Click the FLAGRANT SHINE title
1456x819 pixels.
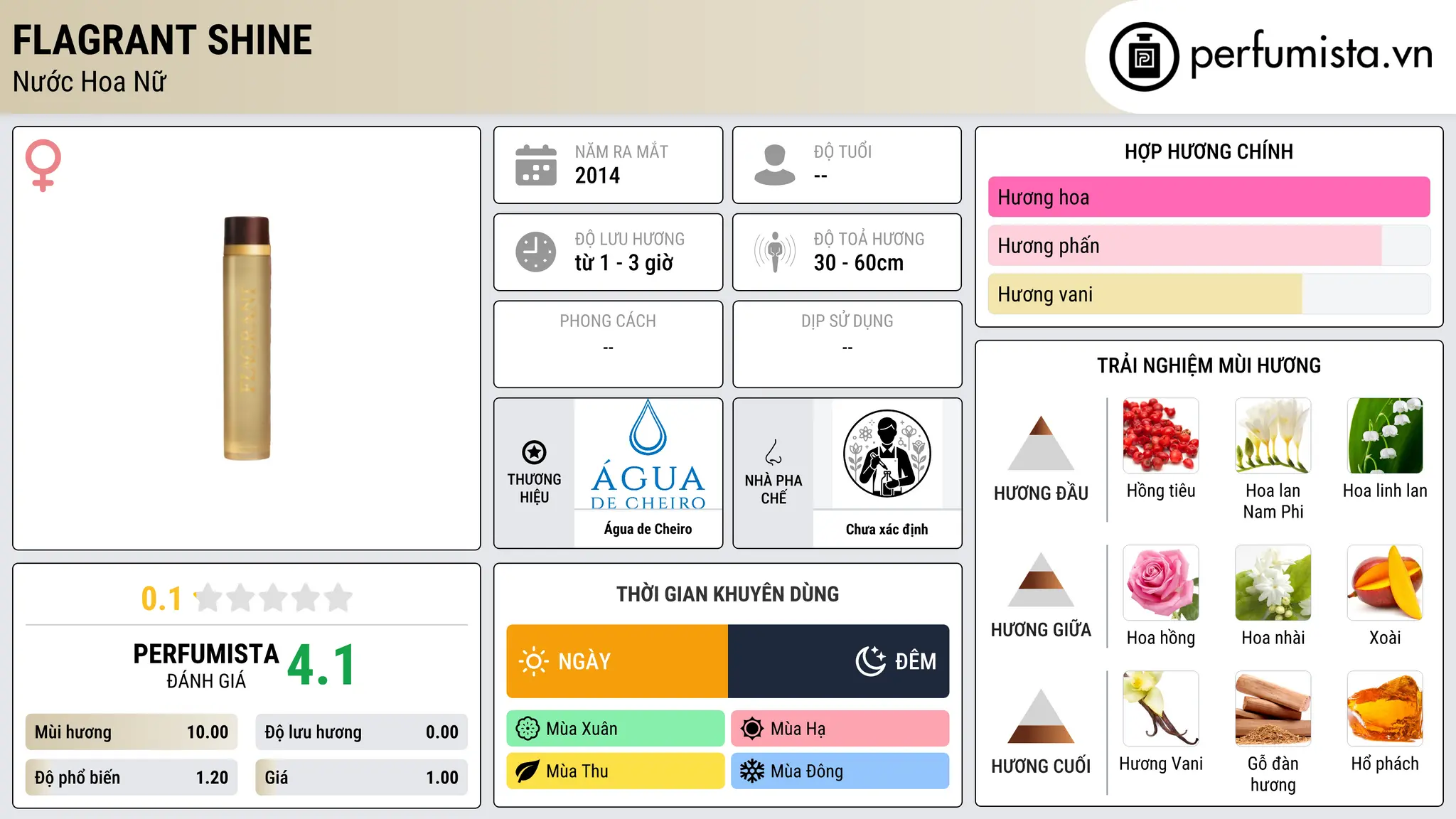pyautogui.click(x=162, y=40)
